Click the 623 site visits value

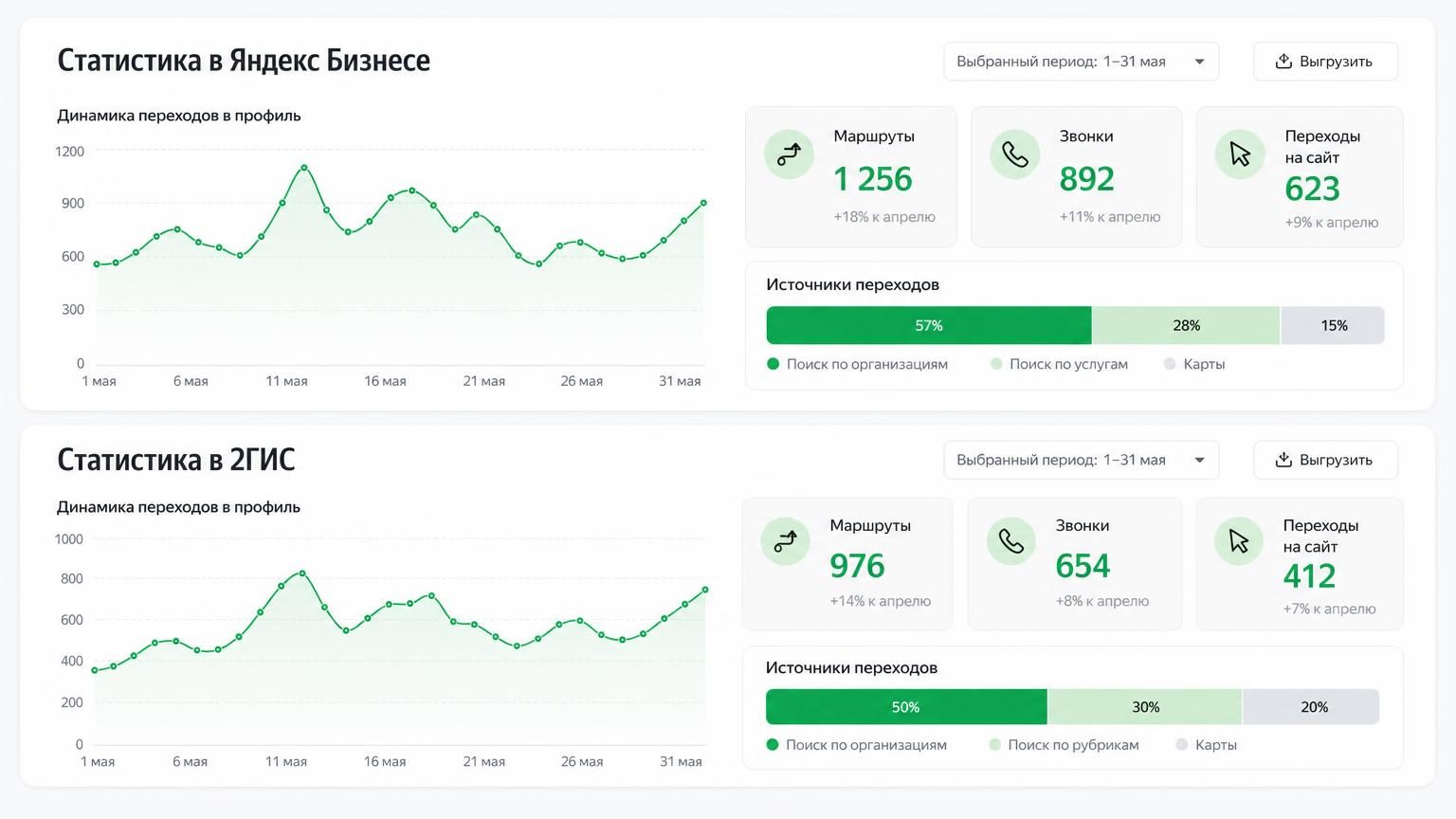tap(1312, 190)
